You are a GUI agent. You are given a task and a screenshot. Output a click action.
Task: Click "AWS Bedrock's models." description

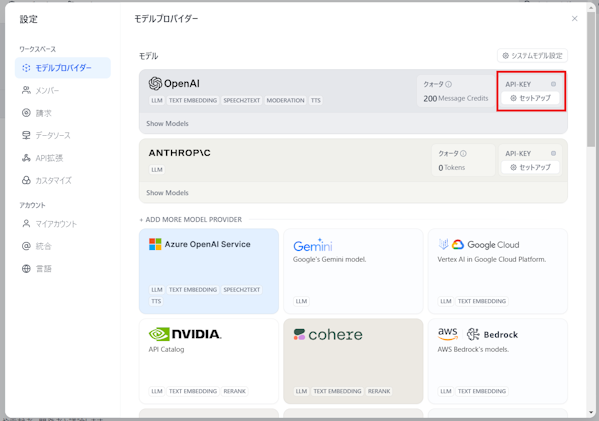(x=473, y=350)
